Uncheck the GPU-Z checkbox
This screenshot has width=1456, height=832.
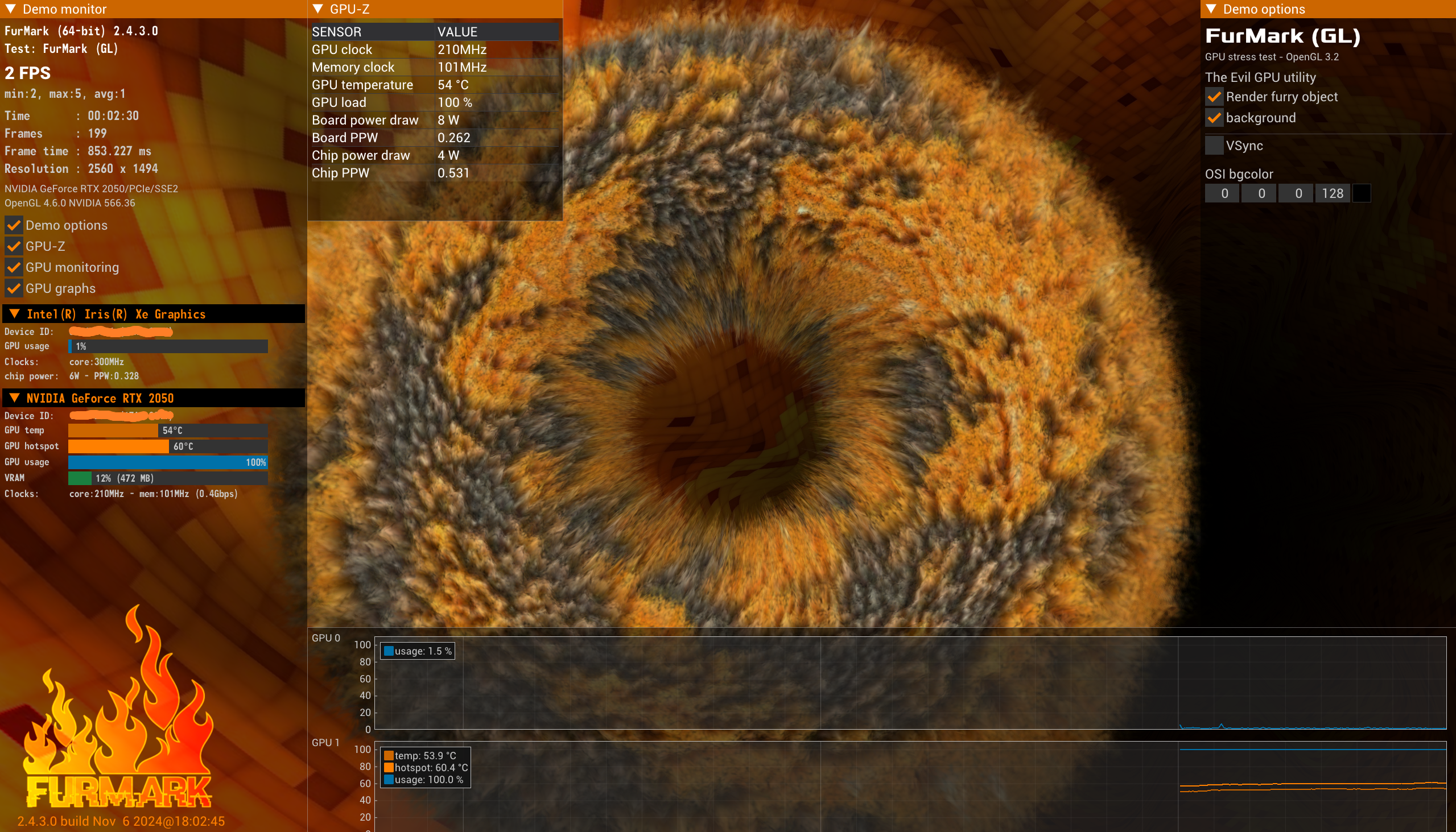click(x=14, y=246)
